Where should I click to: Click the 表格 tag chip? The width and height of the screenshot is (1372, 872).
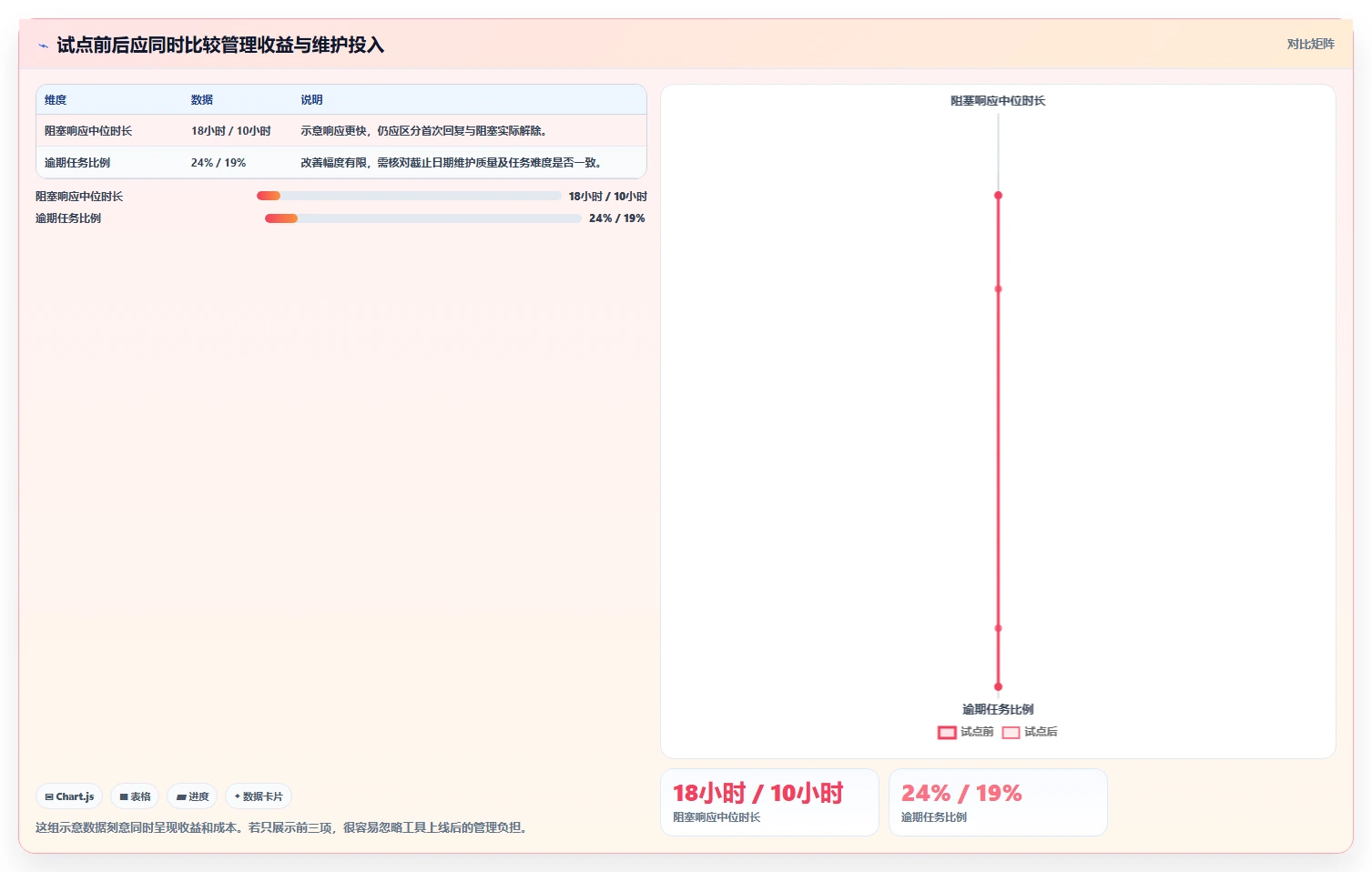coord(135,796)
